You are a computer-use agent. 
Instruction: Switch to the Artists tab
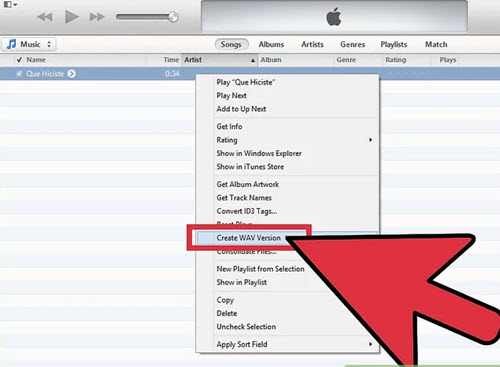(x=312, y=44)
